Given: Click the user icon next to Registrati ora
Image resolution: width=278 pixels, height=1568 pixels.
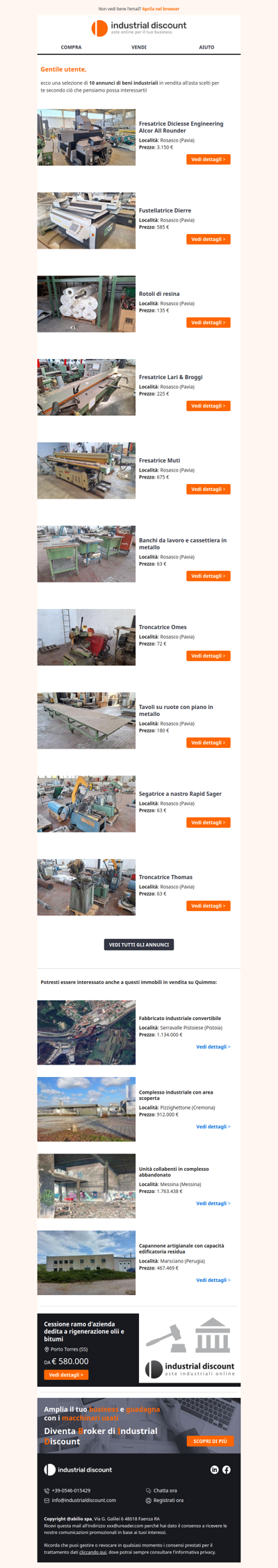Looking at the screenshot, I should [x=148, y=1500].
